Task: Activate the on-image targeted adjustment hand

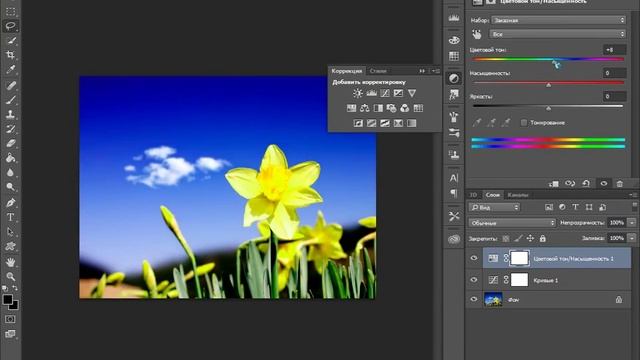Action: pyautogui.click(x=477, y=34)
